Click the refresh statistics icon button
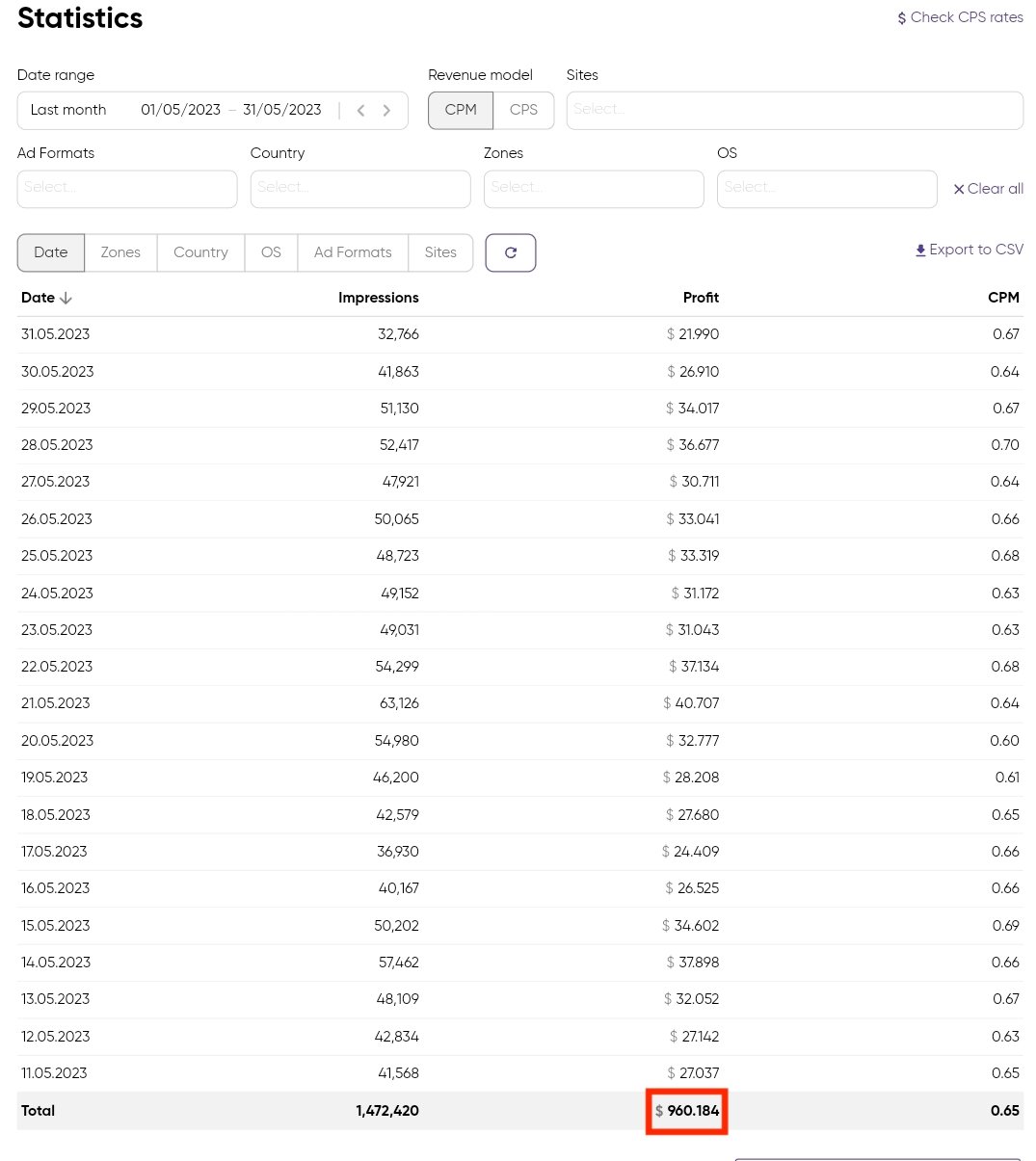1036x1161 pixels. 510,252
